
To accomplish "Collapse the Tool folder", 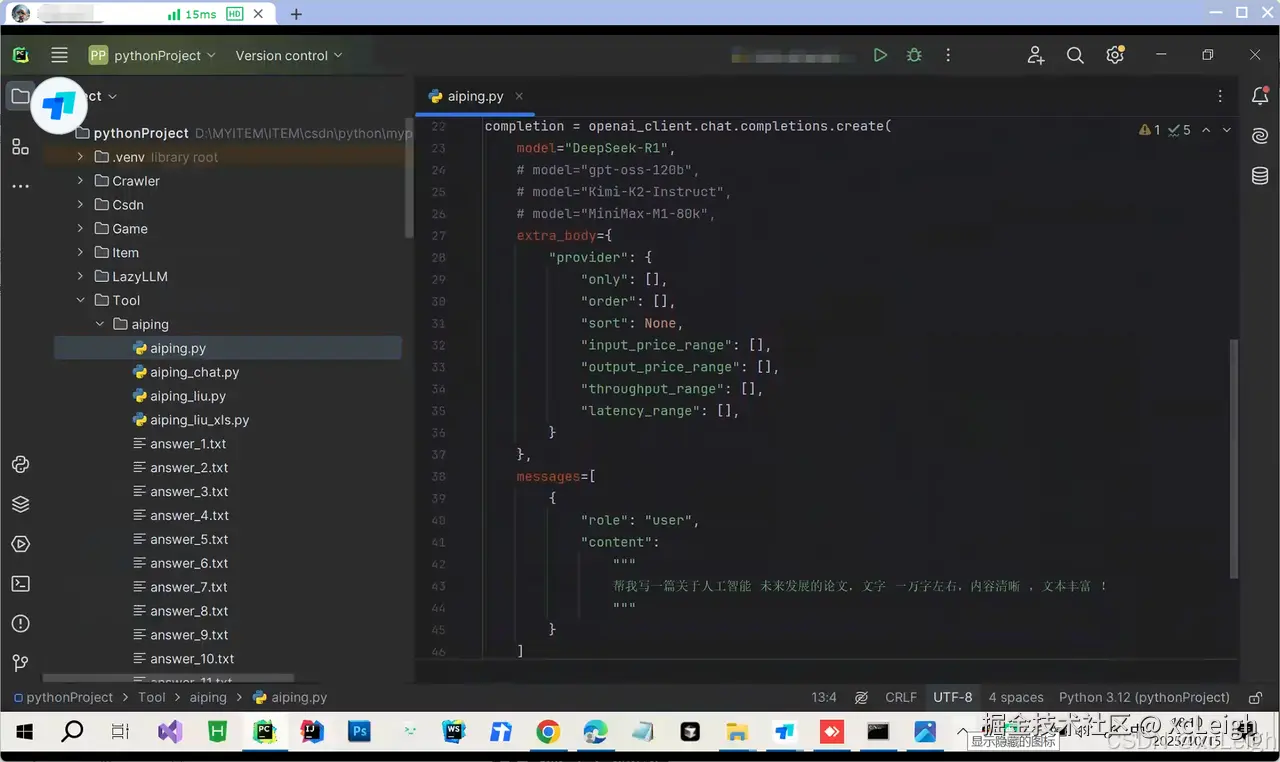I will (x=81, y=301).
